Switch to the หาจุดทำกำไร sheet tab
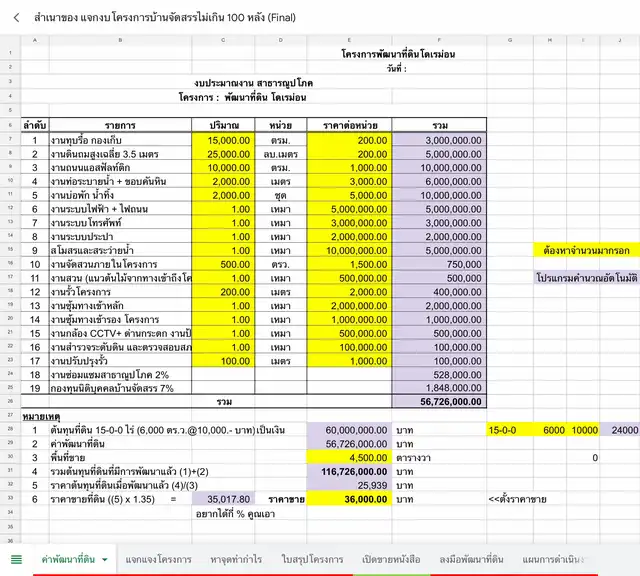The image size is (640, 576). coord(236,559)
